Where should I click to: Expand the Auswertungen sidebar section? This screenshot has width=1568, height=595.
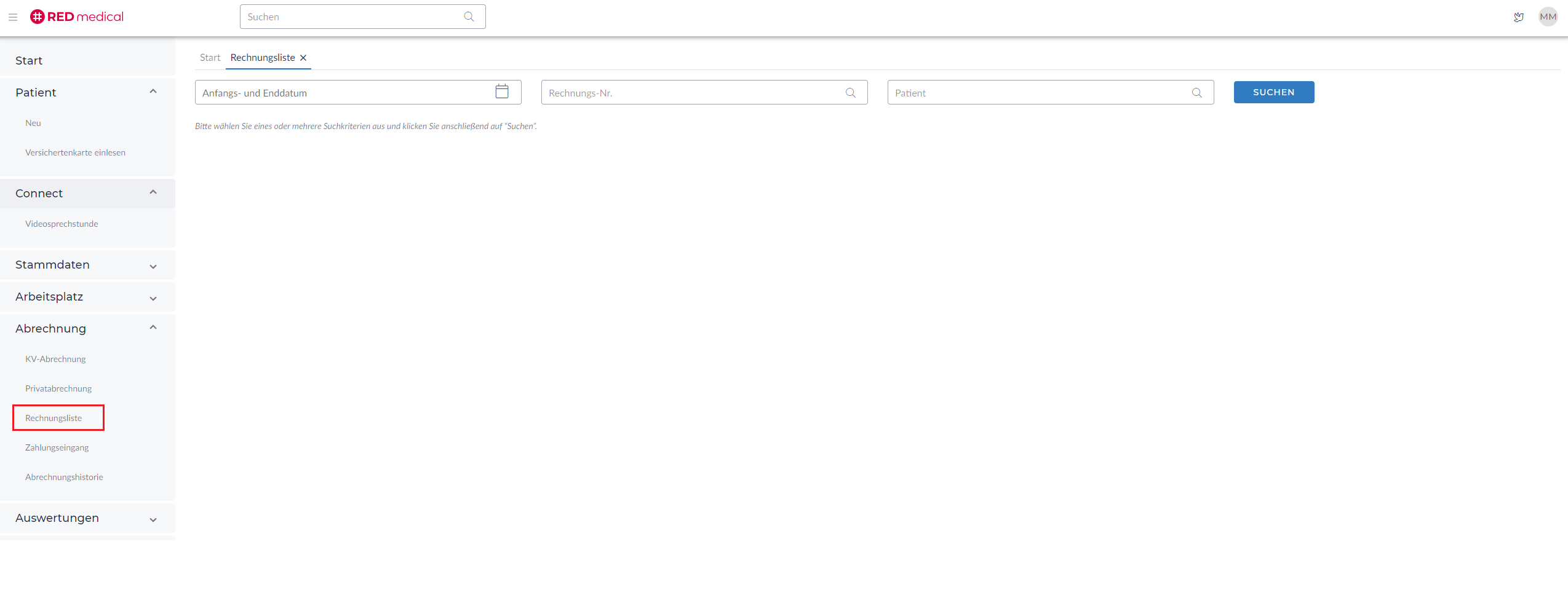[x=153, y=519]
